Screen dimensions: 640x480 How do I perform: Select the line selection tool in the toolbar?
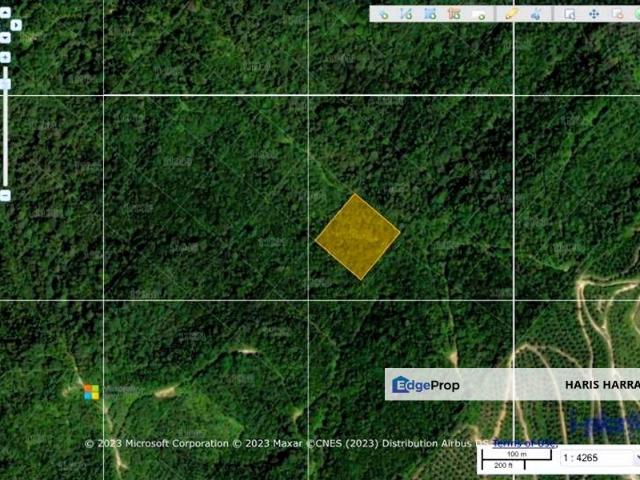click(x=407, y=14)
